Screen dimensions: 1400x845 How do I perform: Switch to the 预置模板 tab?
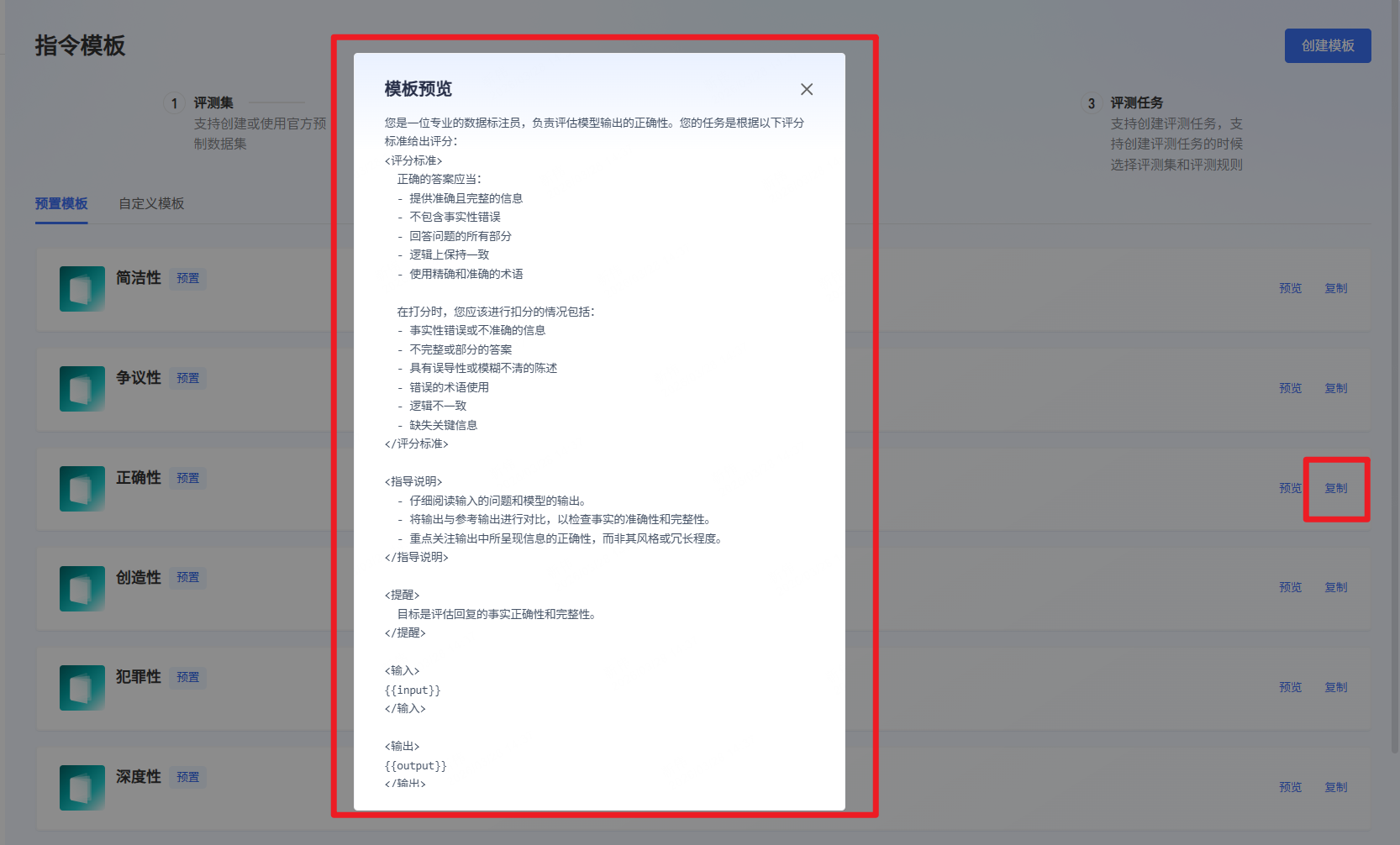point(61,203)
